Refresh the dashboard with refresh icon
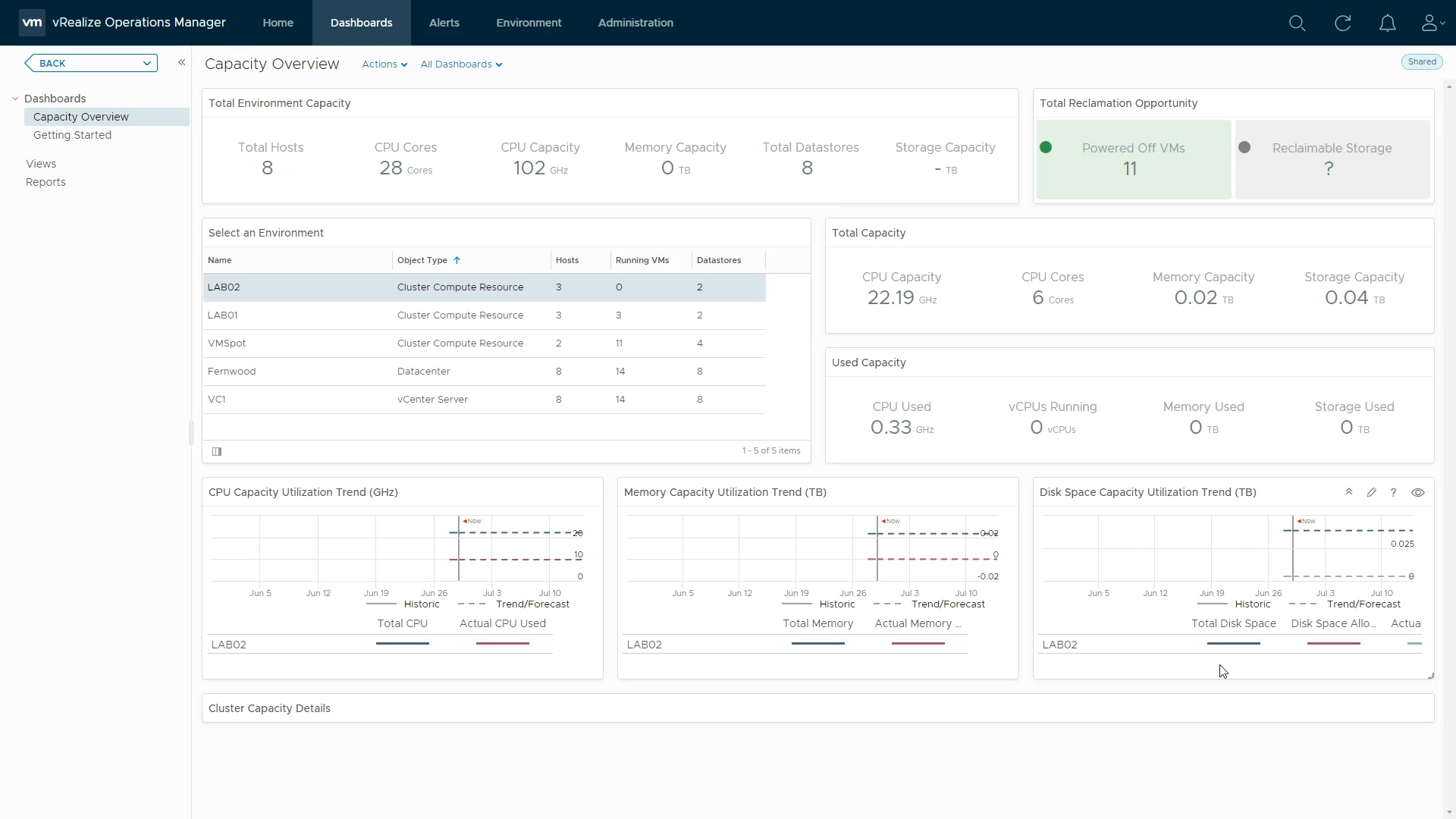The image size is (1456, 819). 1342,23
